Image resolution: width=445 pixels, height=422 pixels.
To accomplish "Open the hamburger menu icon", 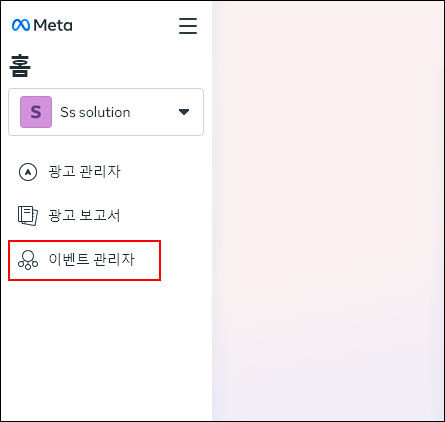I will (188, 26).
